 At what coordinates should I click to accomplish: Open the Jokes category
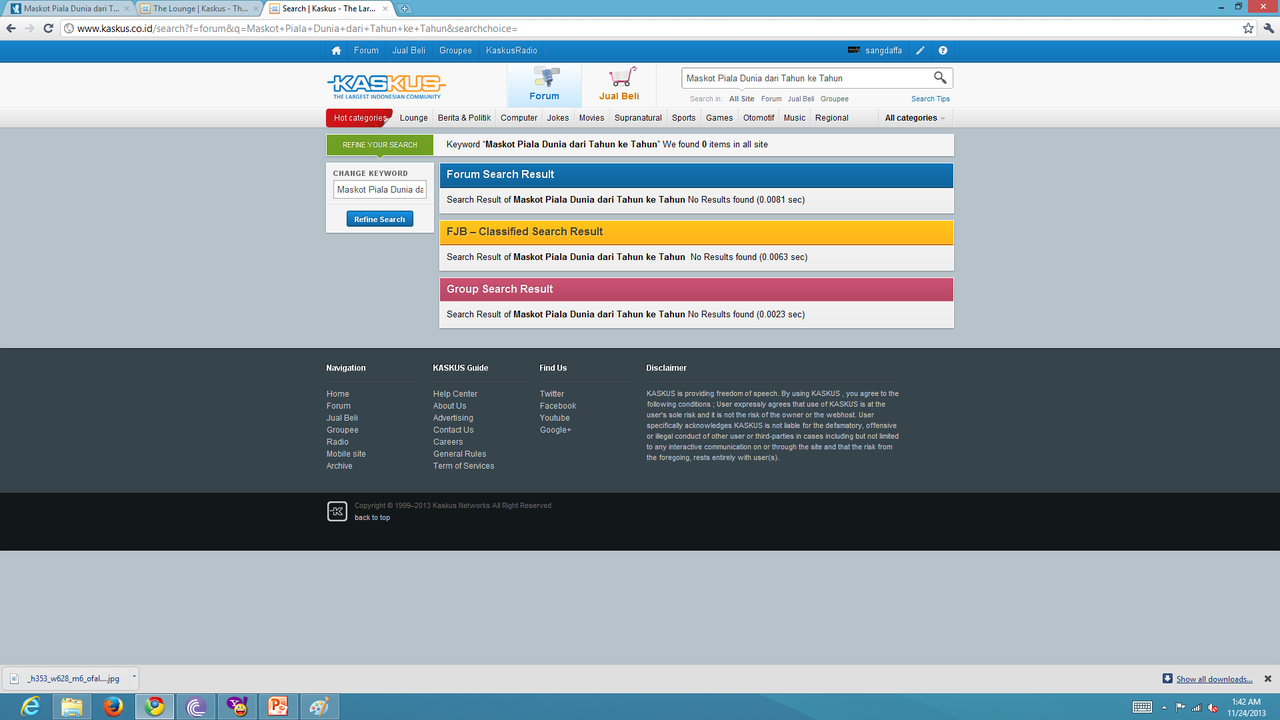pos(558,118)
